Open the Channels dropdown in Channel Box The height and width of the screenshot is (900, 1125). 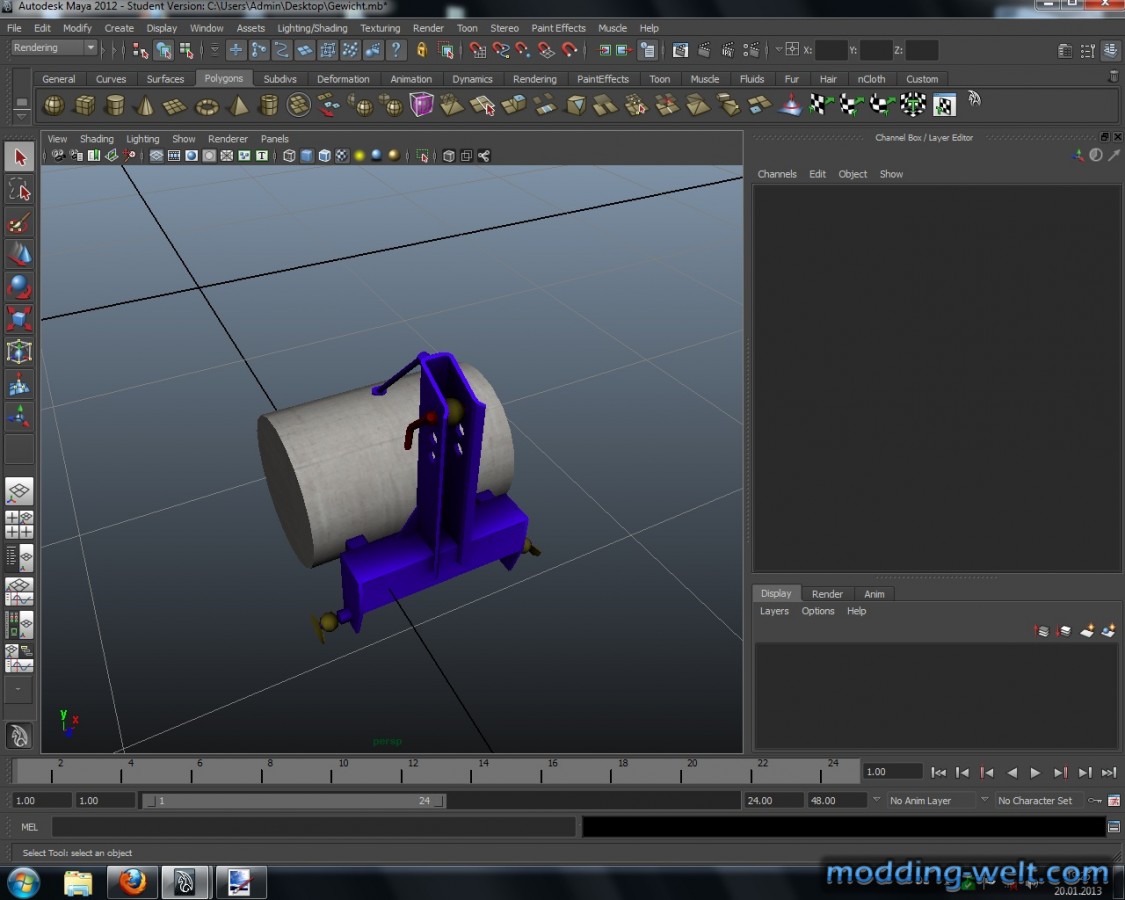(777, 174)
